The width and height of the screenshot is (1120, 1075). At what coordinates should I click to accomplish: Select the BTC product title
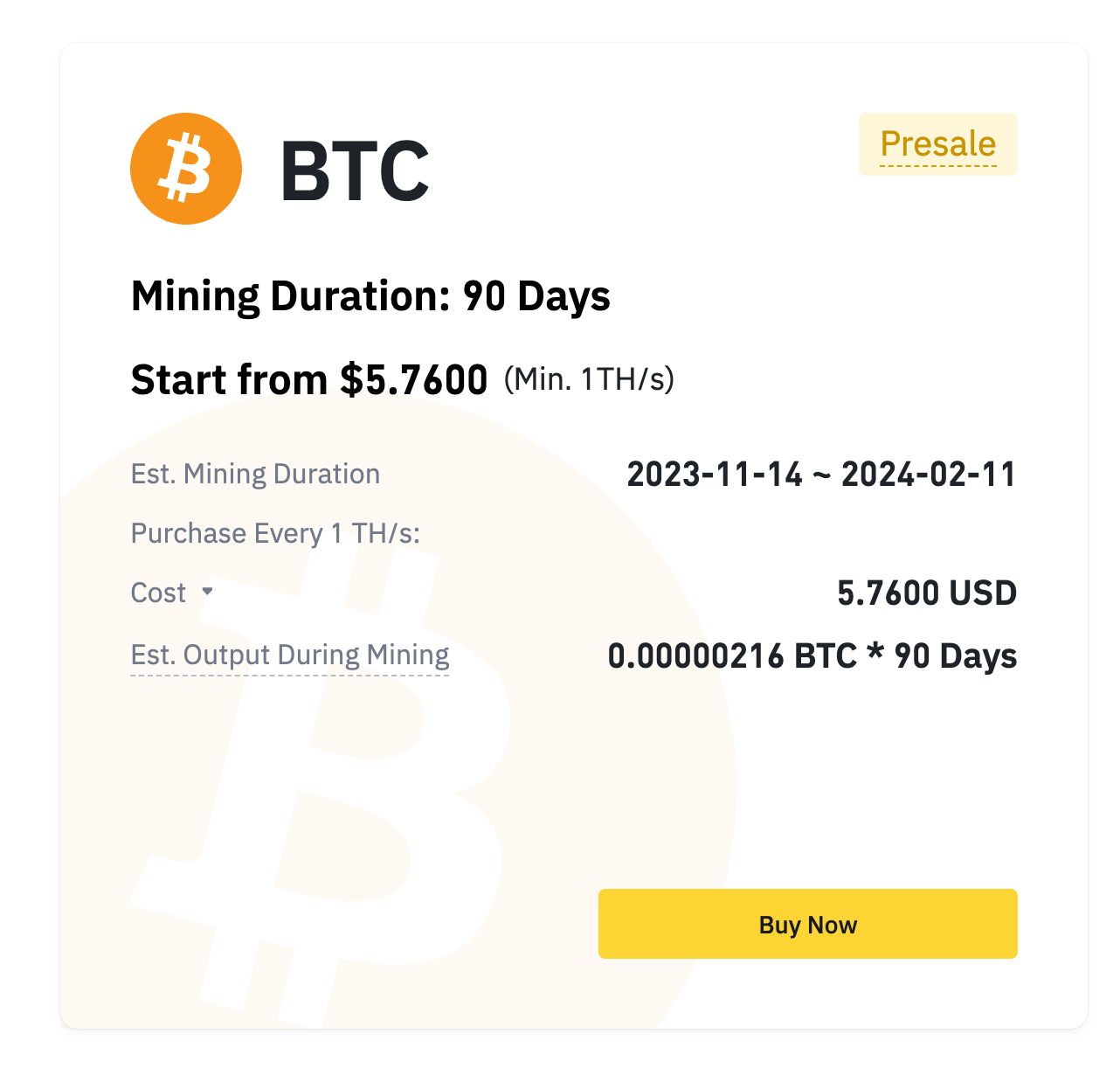355,170
